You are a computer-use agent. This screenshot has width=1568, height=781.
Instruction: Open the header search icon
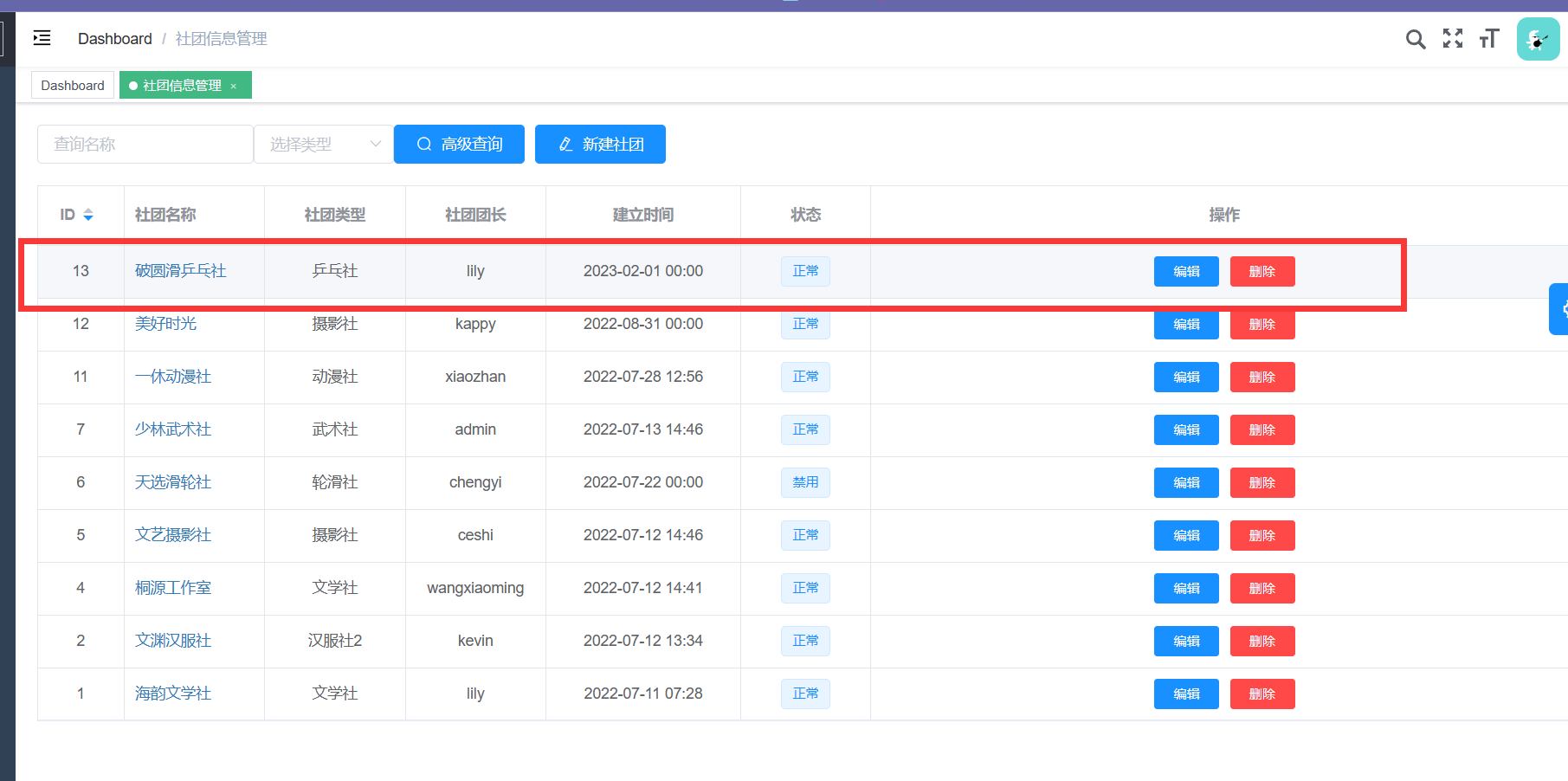[1415, 39]
